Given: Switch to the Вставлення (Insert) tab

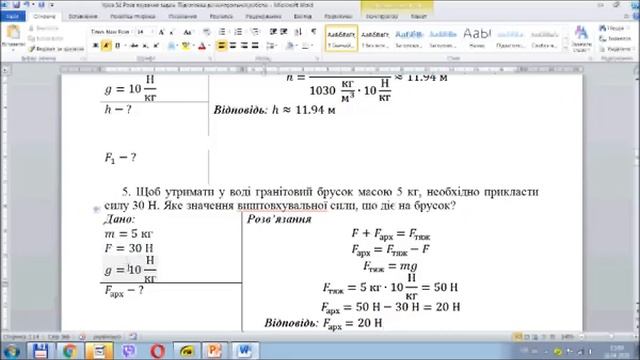Looking at the screenshot, I should [83, 16].
